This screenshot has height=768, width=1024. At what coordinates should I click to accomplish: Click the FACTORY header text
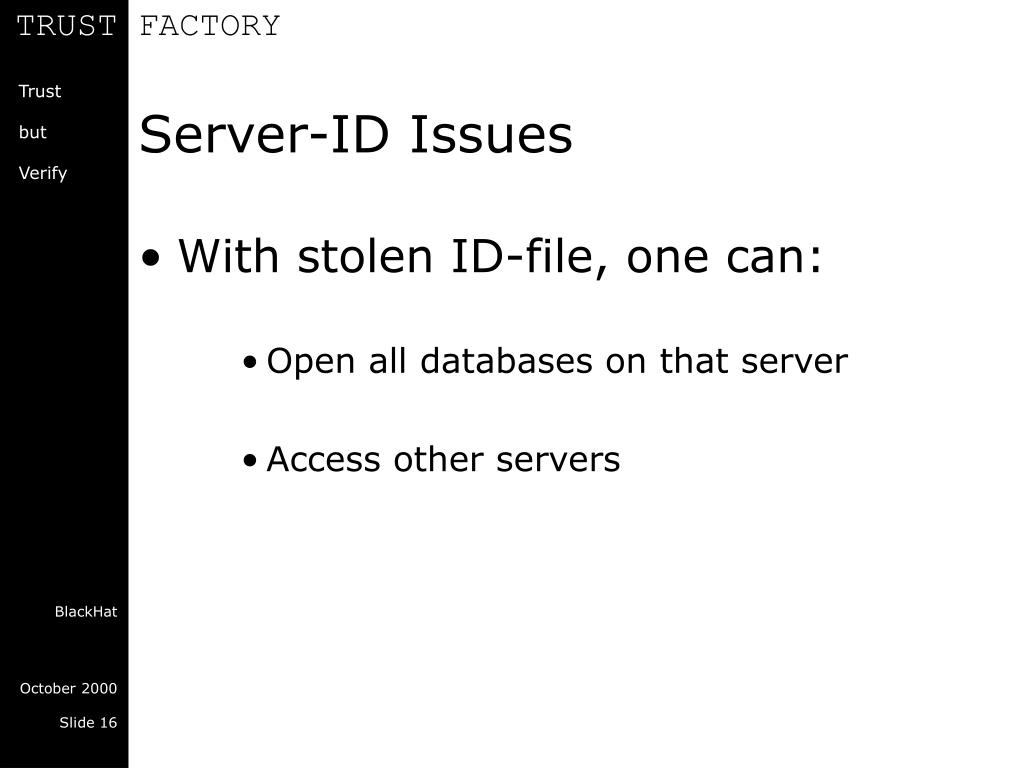(210, 26)
